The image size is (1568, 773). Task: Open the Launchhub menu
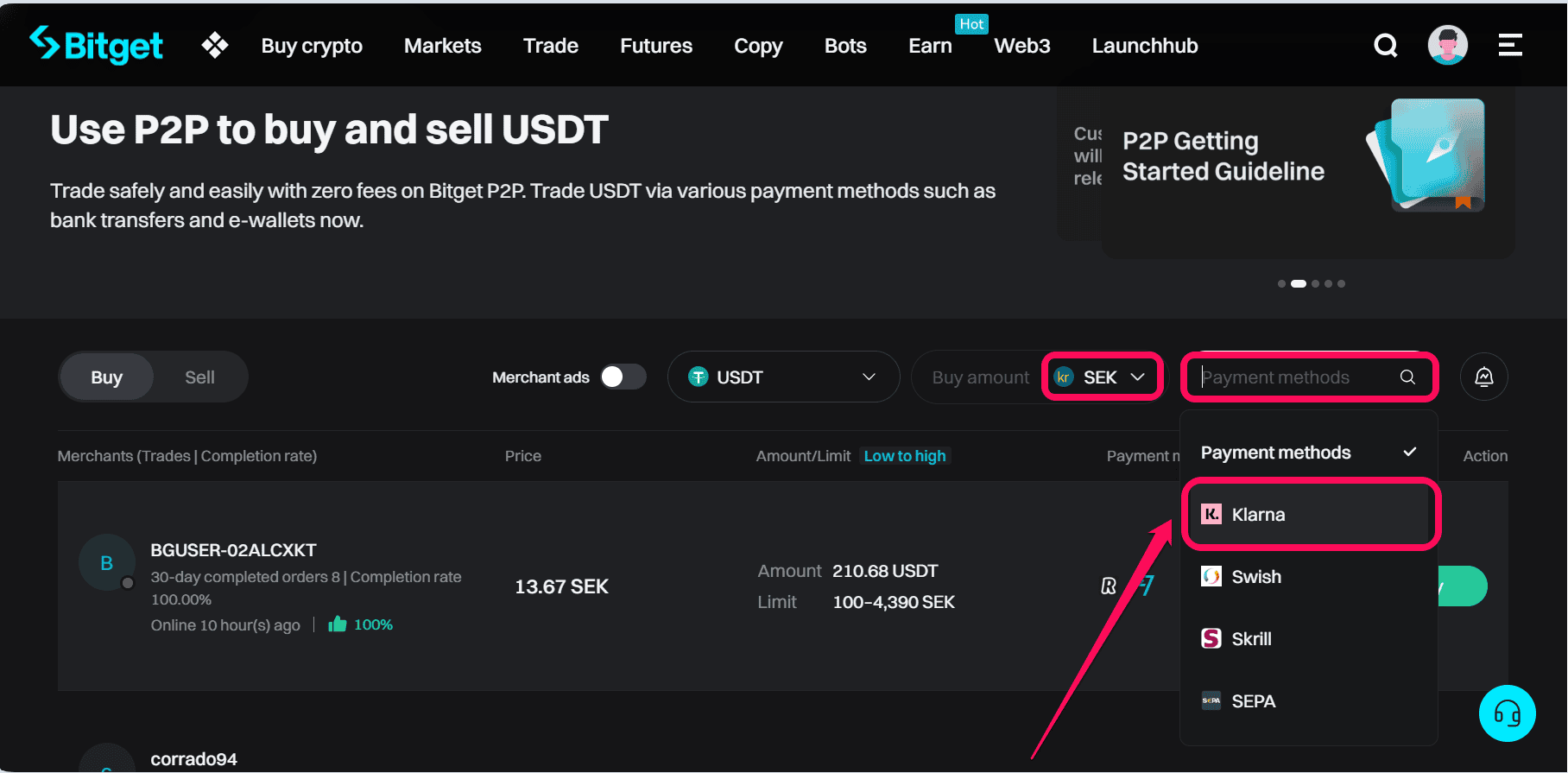click(x=1145, y=46)
